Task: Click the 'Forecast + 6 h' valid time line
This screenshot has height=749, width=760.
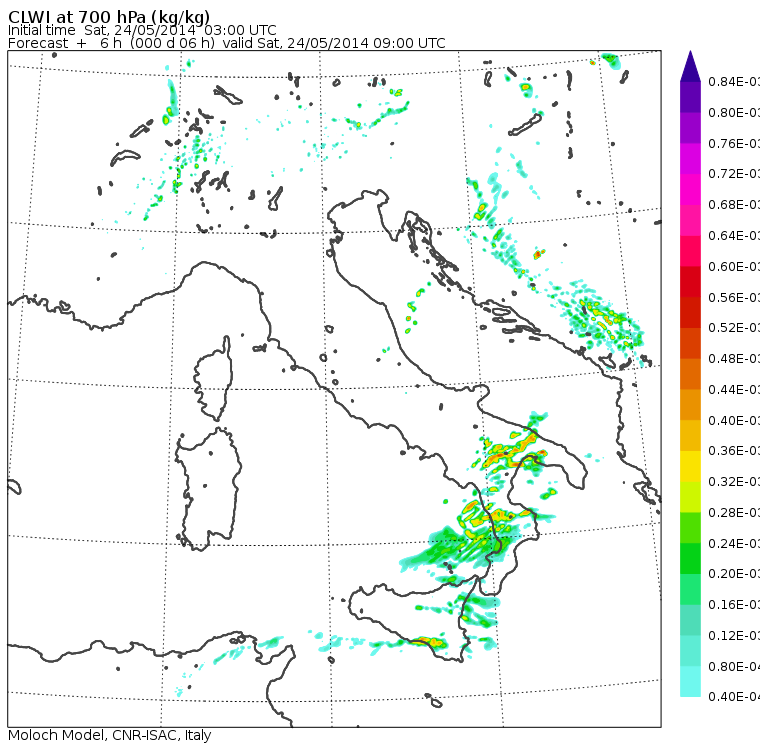Action: click(x=226, y=43)
